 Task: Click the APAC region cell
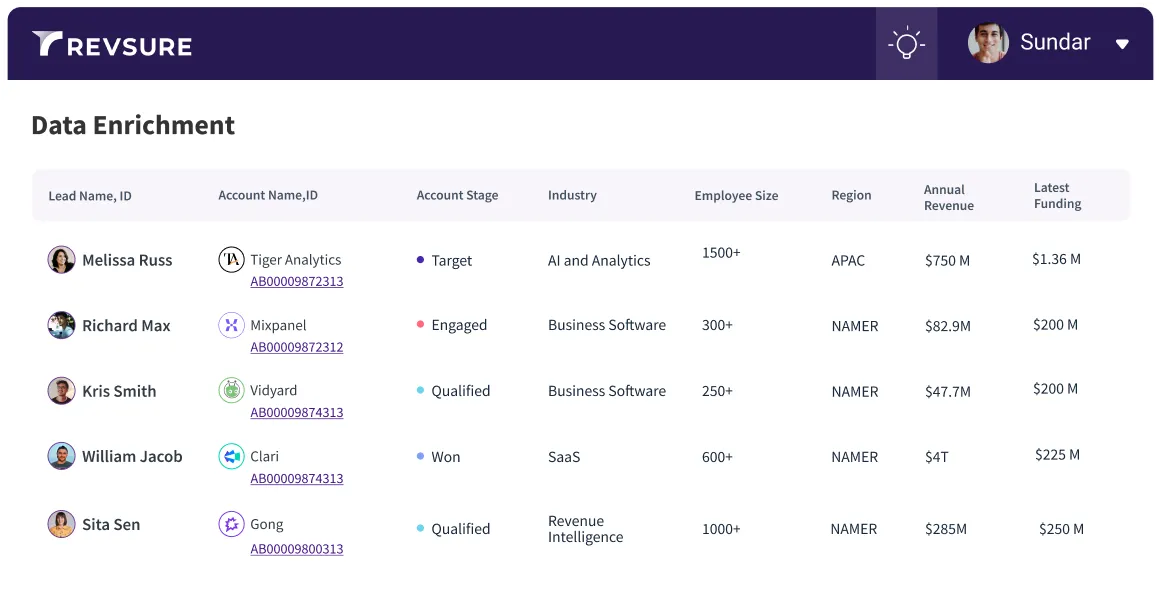[849, 261]
